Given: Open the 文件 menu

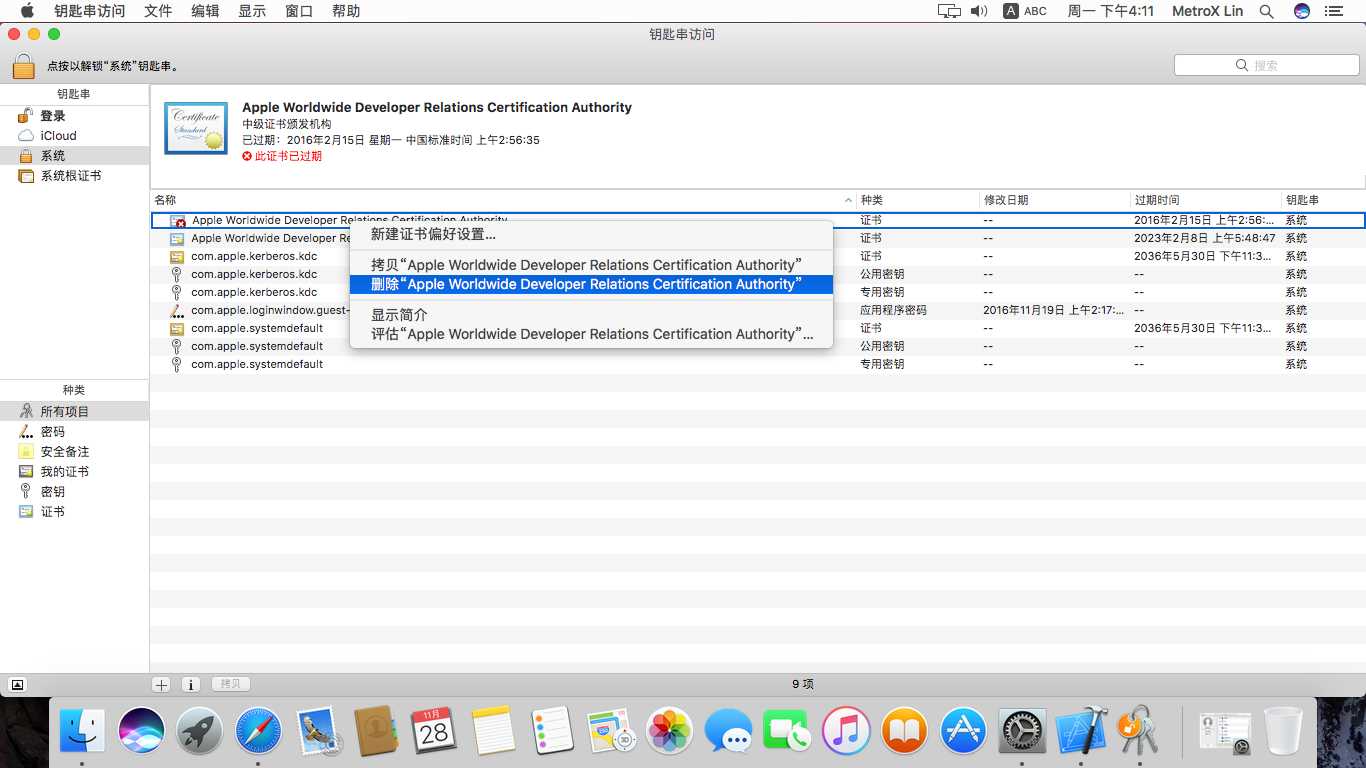Looking at the screenshot, I should [x=158, y=11].
